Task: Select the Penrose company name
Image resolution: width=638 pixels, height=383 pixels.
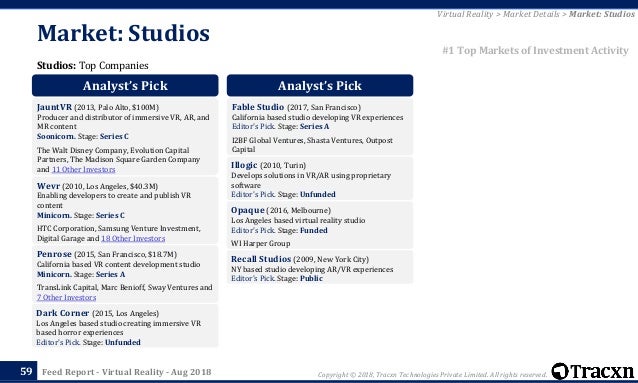Action: [54, 254]
